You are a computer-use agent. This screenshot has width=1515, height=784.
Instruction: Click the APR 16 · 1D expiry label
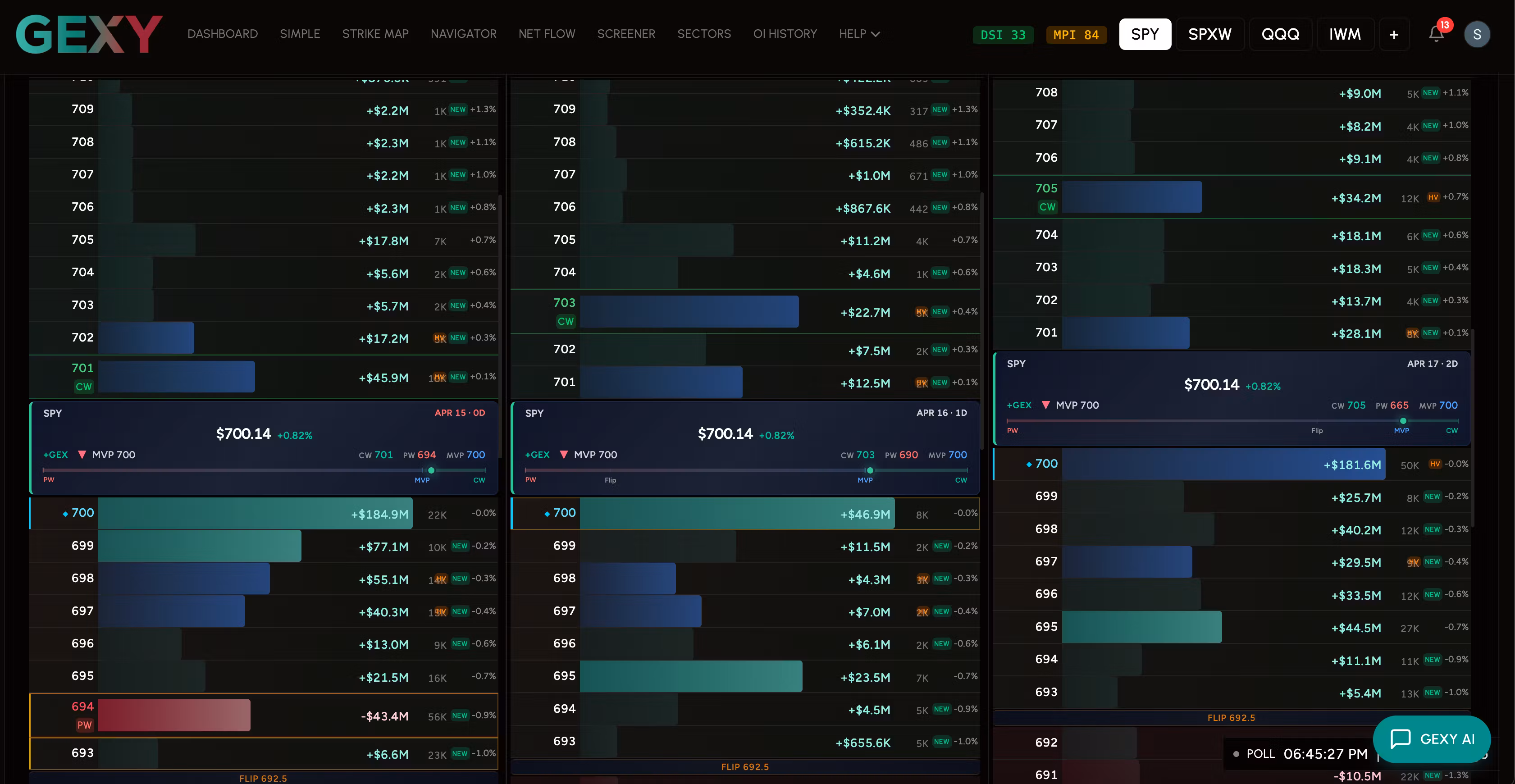click(x=942, y=413)
